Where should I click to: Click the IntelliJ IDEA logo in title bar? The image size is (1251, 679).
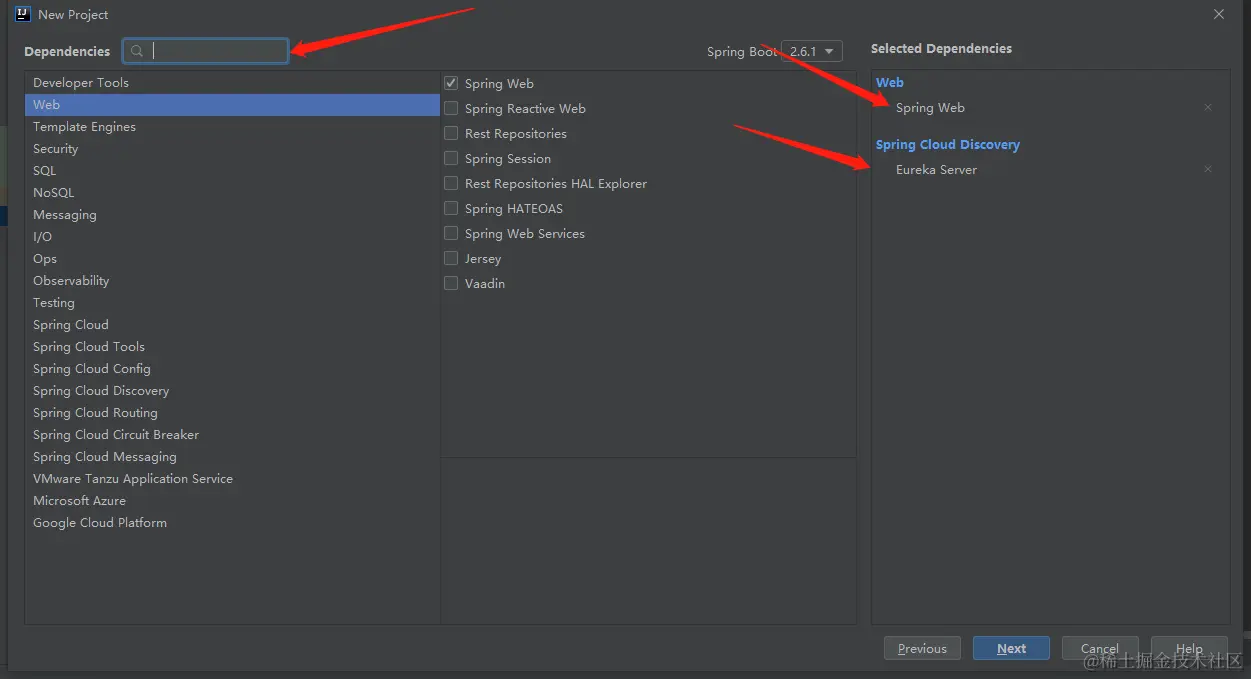[x=22, y=14]
